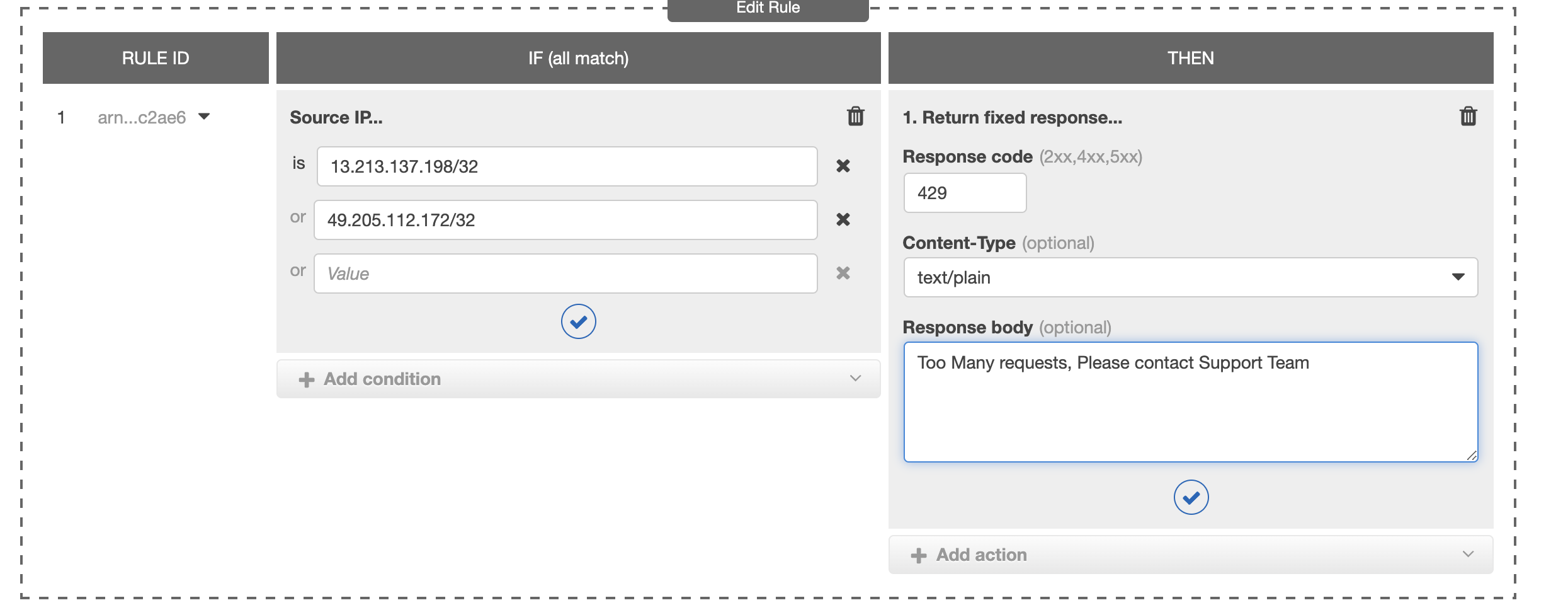Confirm fixed response action with blue checkmark
The image size is (1568, 610).
(1191, 497)
